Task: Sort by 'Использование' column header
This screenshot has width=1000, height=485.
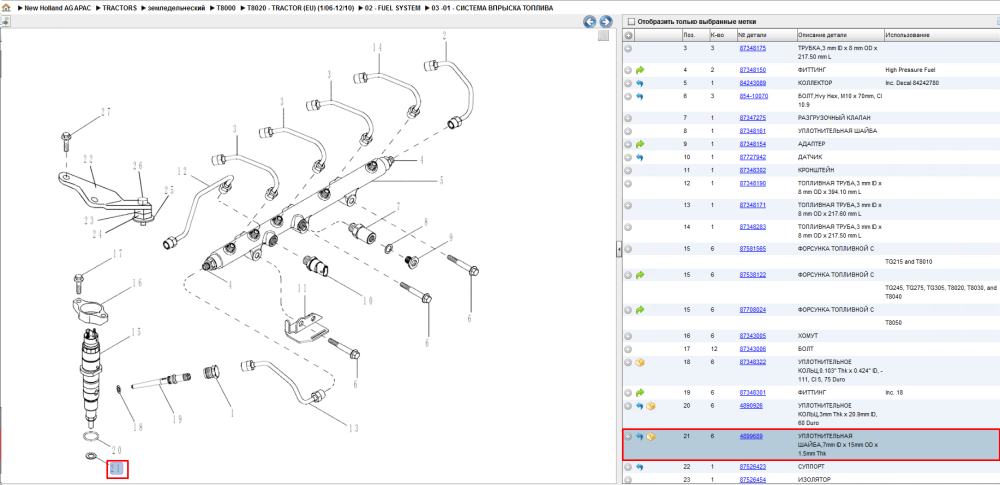Action: [941, 35]
